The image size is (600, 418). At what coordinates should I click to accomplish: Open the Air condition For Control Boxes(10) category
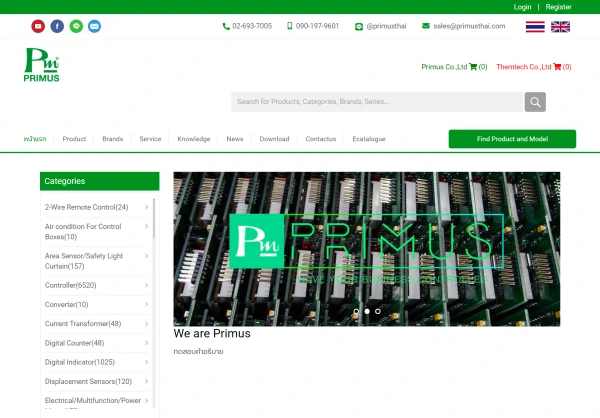click(x=83, y=232)
